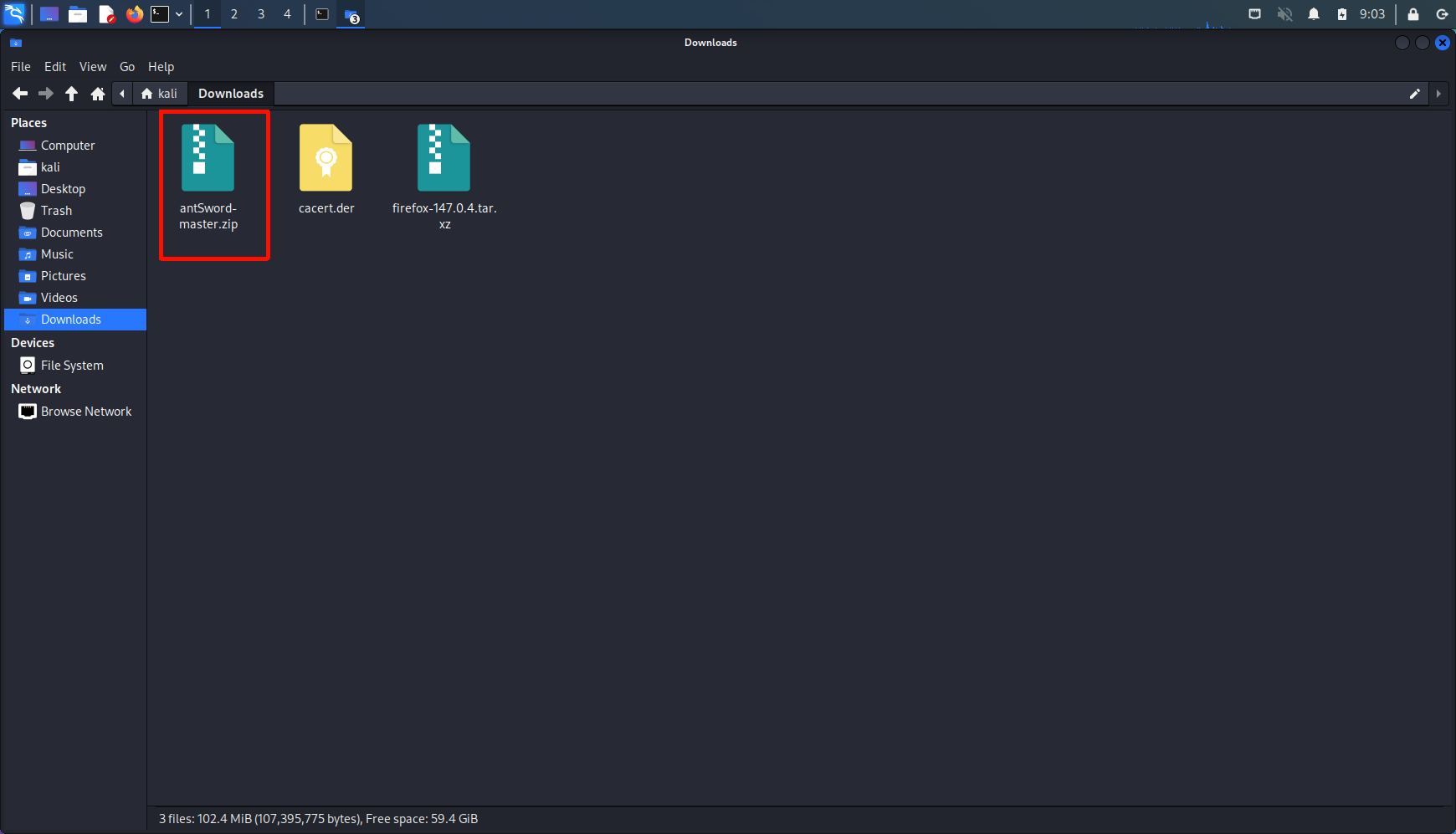This screenshot has height=834, width=1456.
Task: Click the window menu icon in title bar
Action: coord(16,43)
